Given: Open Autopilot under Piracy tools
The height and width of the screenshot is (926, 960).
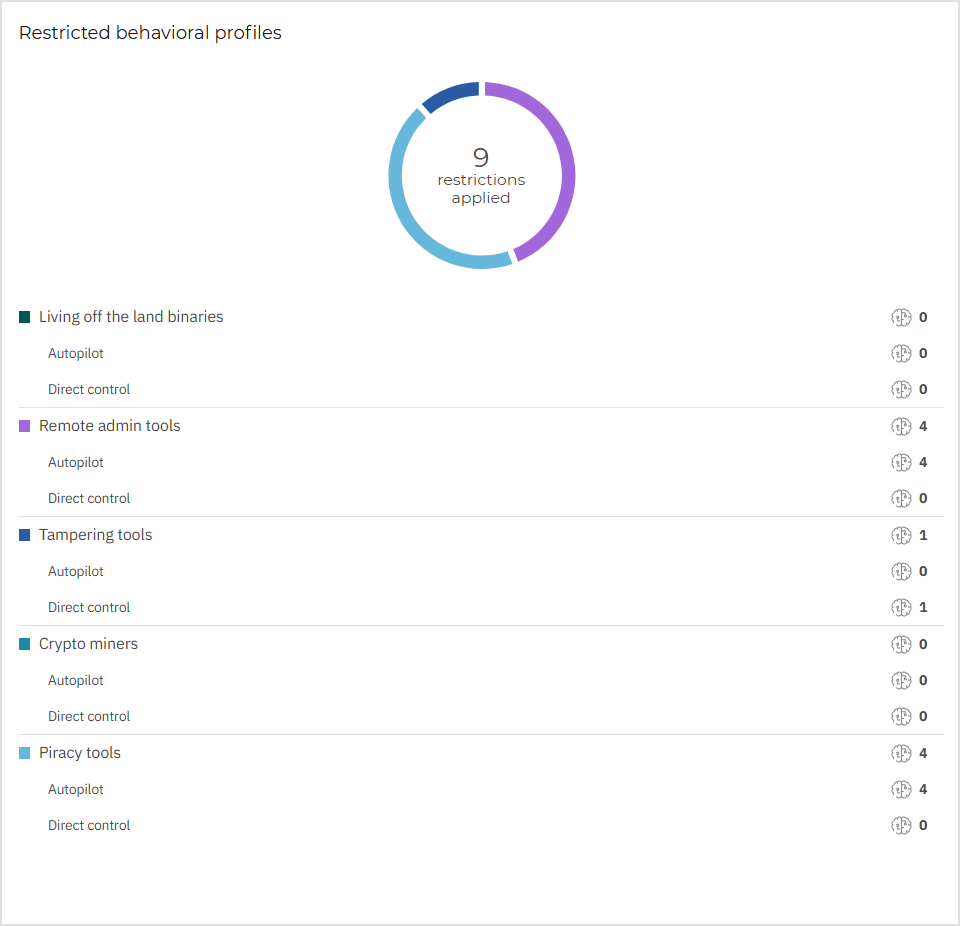Looking at the screenshot, I should (x=75, y=789).
